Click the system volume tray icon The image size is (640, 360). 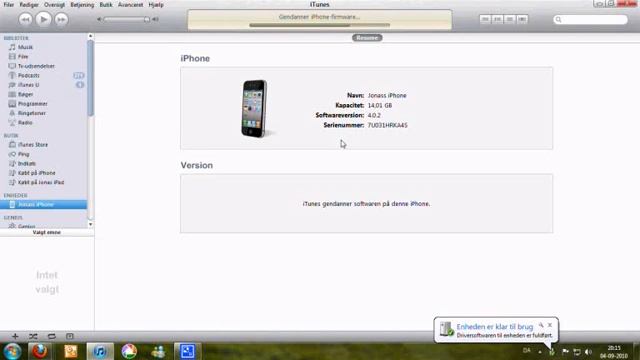pyautogui.click(x=588, y=351)
